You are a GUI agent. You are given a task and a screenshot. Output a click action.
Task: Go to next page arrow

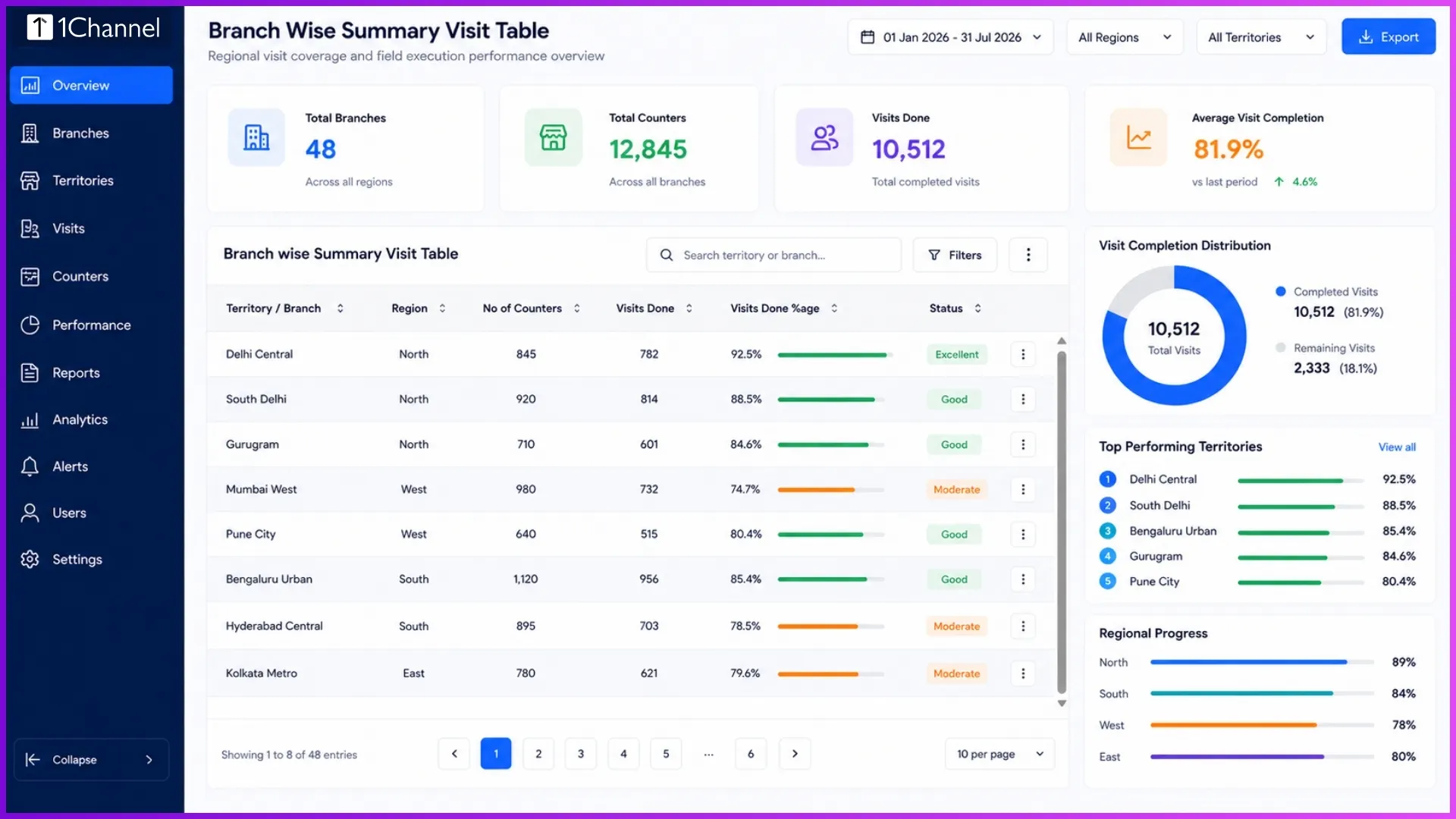tap(795, 754)
